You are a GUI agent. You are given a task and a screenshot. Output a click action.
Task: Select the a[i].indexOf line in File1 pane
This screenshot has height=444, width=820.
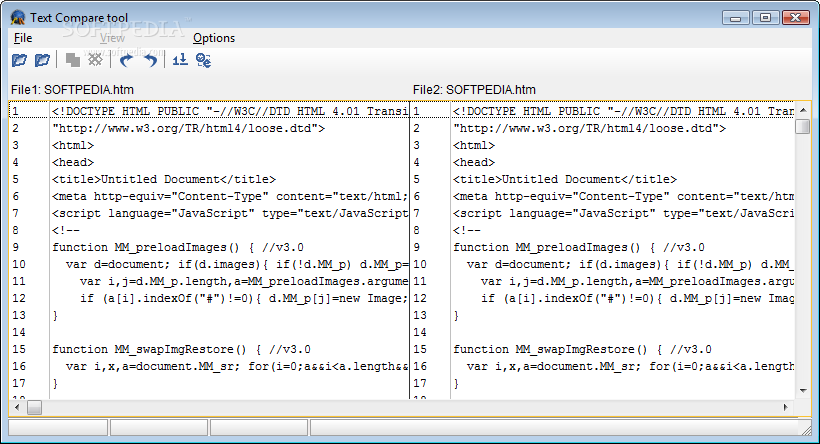pyautogui.click(x=243, y=298)
